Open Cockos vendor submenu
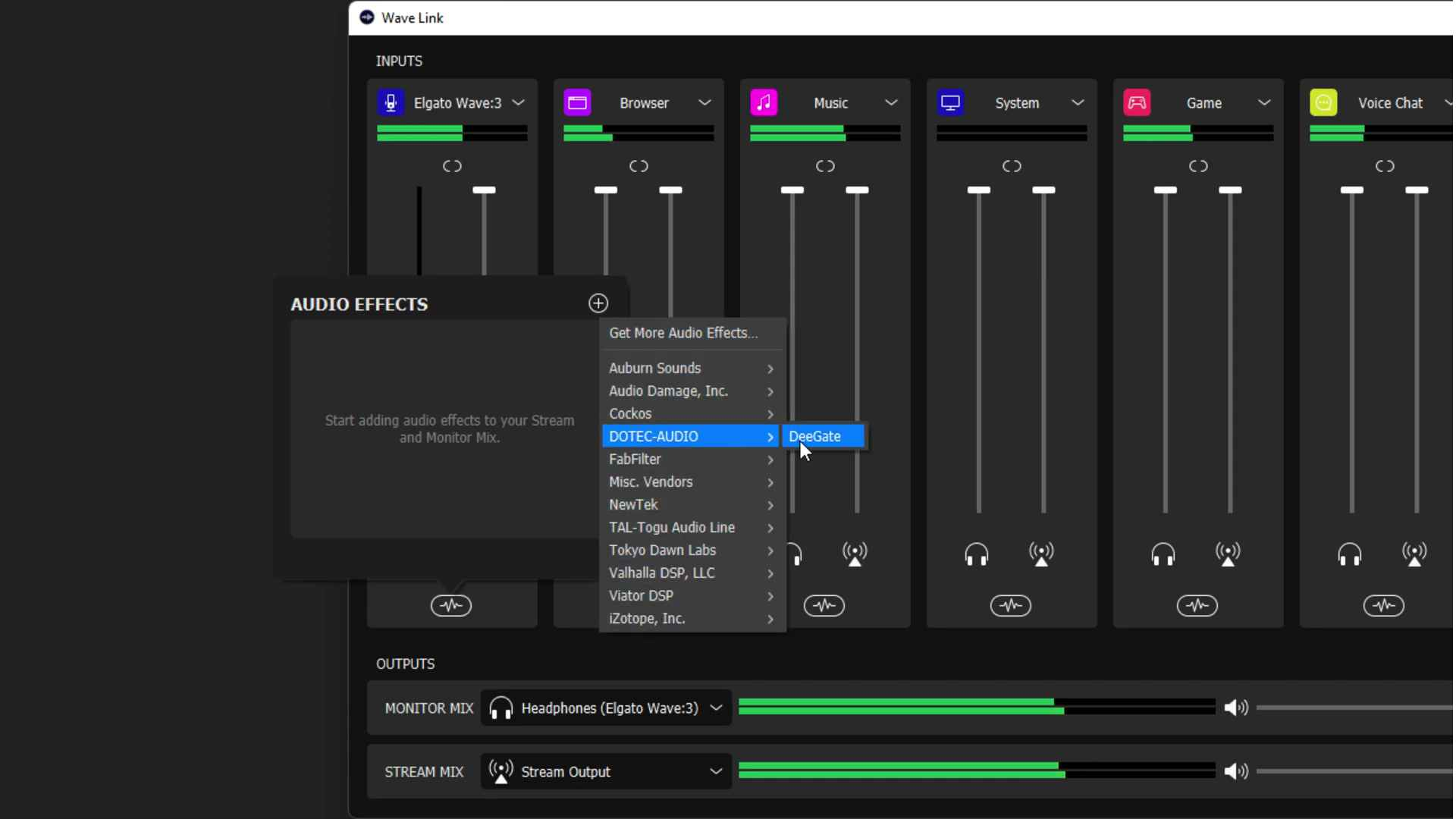1456x819 pixels. point(692,413)
